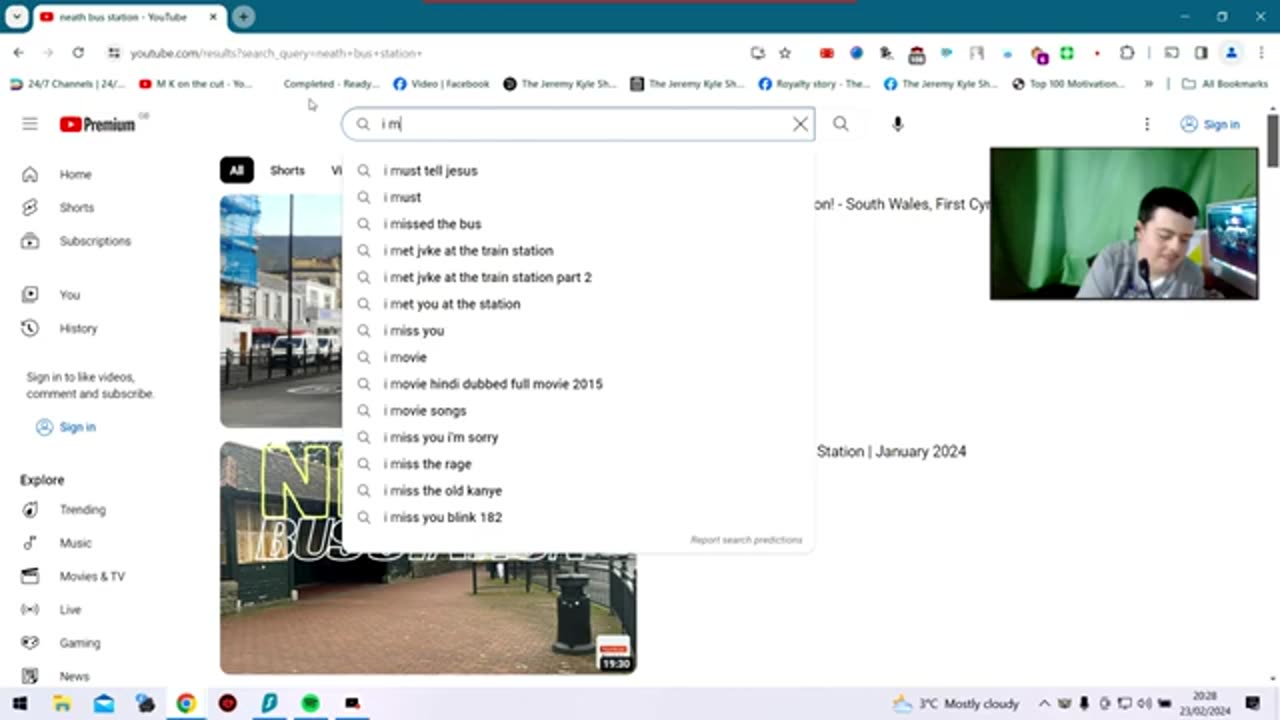Open tab search dropdown arrow

click(x=17, y=17)
